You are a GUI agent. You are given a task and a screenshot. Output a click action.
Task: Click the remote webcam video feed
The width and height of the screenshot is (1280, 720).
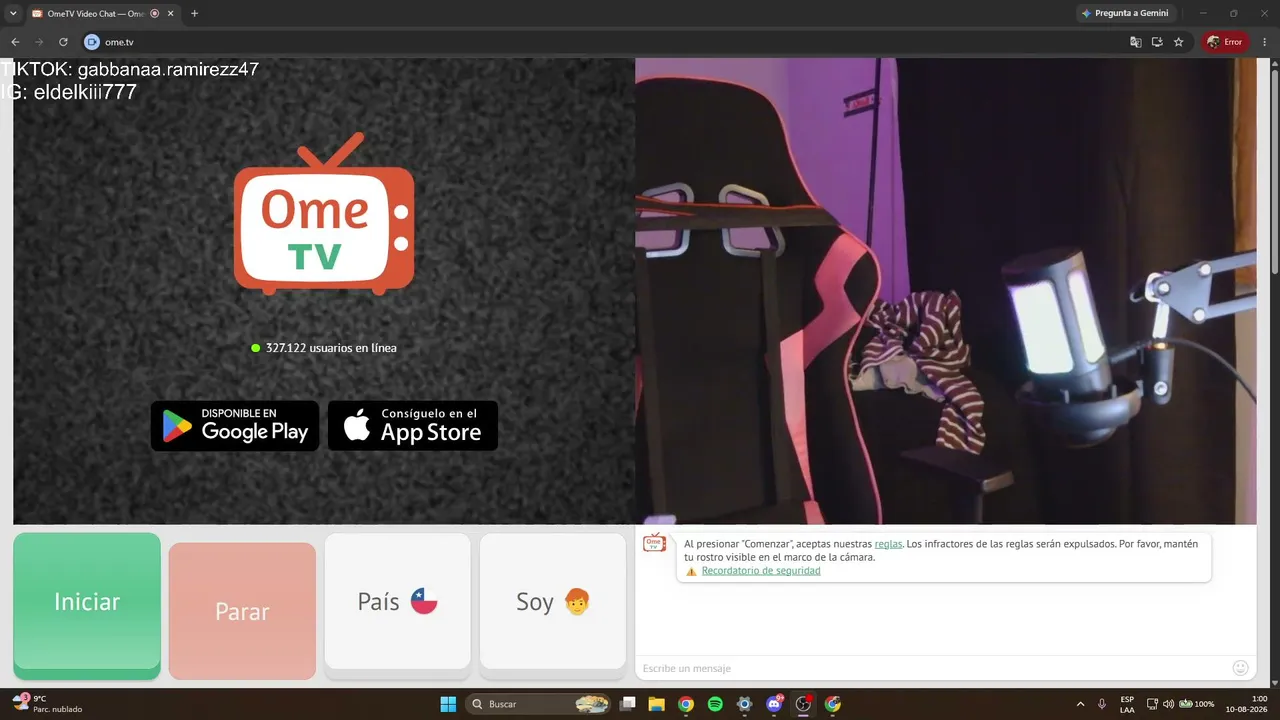point(946,291)
